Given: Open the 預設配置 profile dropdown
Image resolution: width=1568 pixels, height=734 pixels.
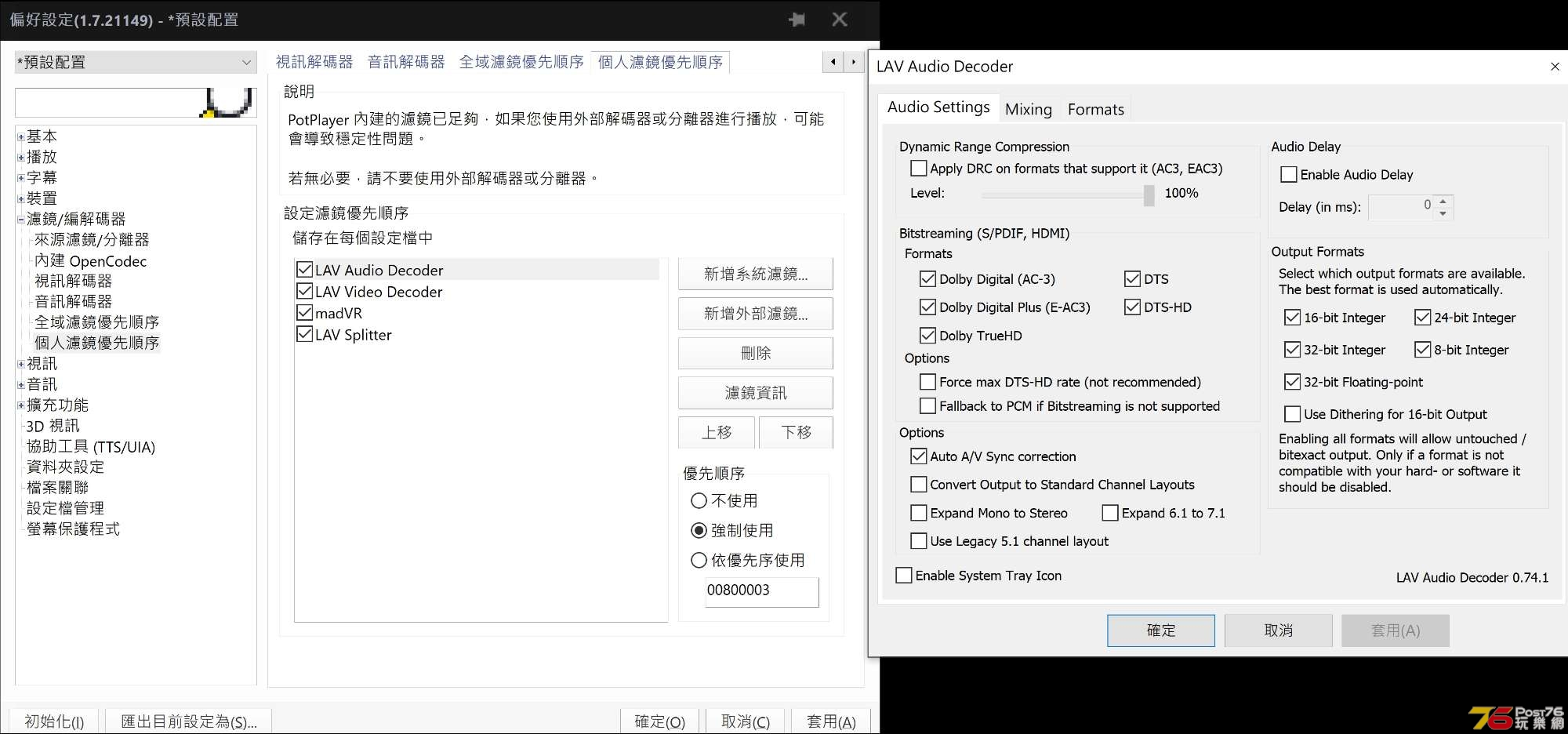Looking at the screenshot, I should (x=136, y=62).
